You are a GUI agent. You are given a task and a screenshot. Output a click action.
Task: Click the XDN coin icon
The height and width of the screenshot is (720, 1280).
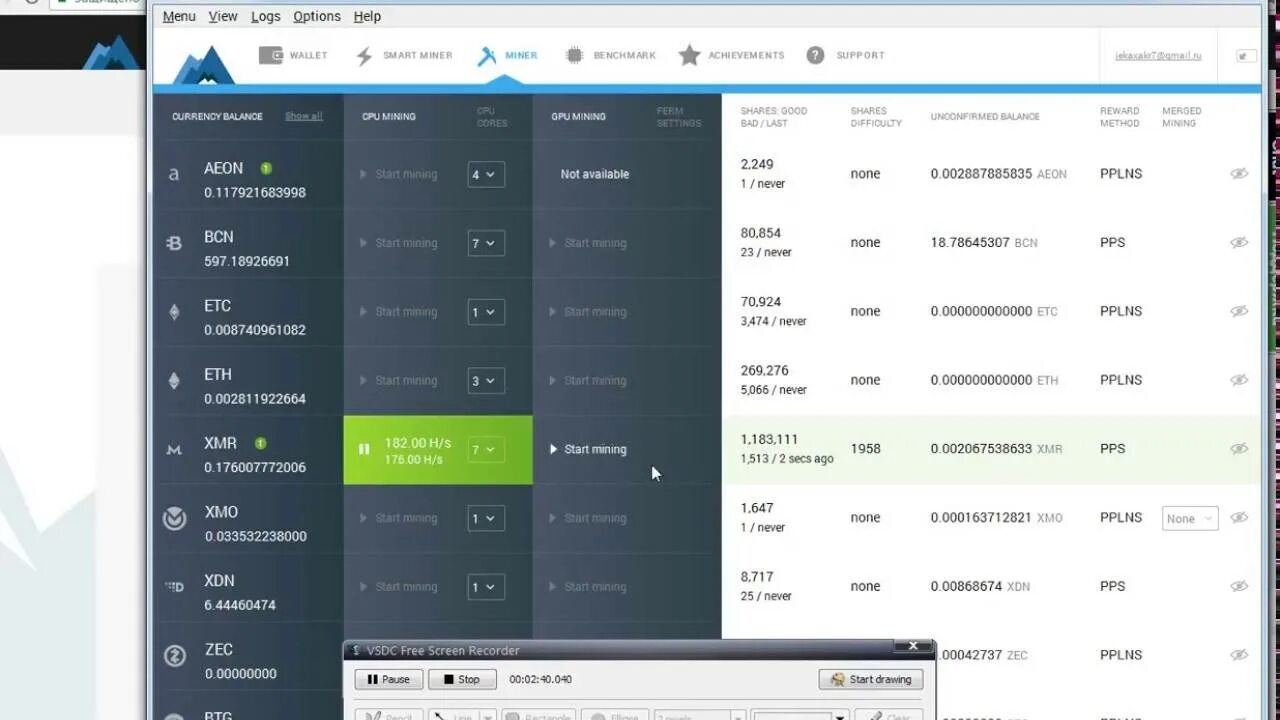pos(174,587)
